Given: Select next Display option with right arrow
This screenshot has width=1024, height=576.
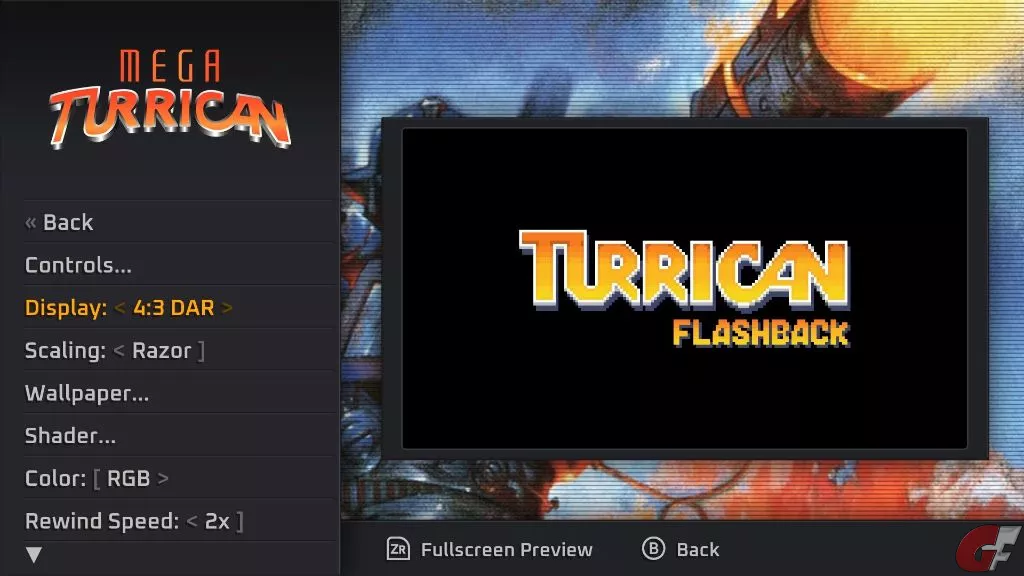Looking at the screenshot, I should [x=227, y=308].
